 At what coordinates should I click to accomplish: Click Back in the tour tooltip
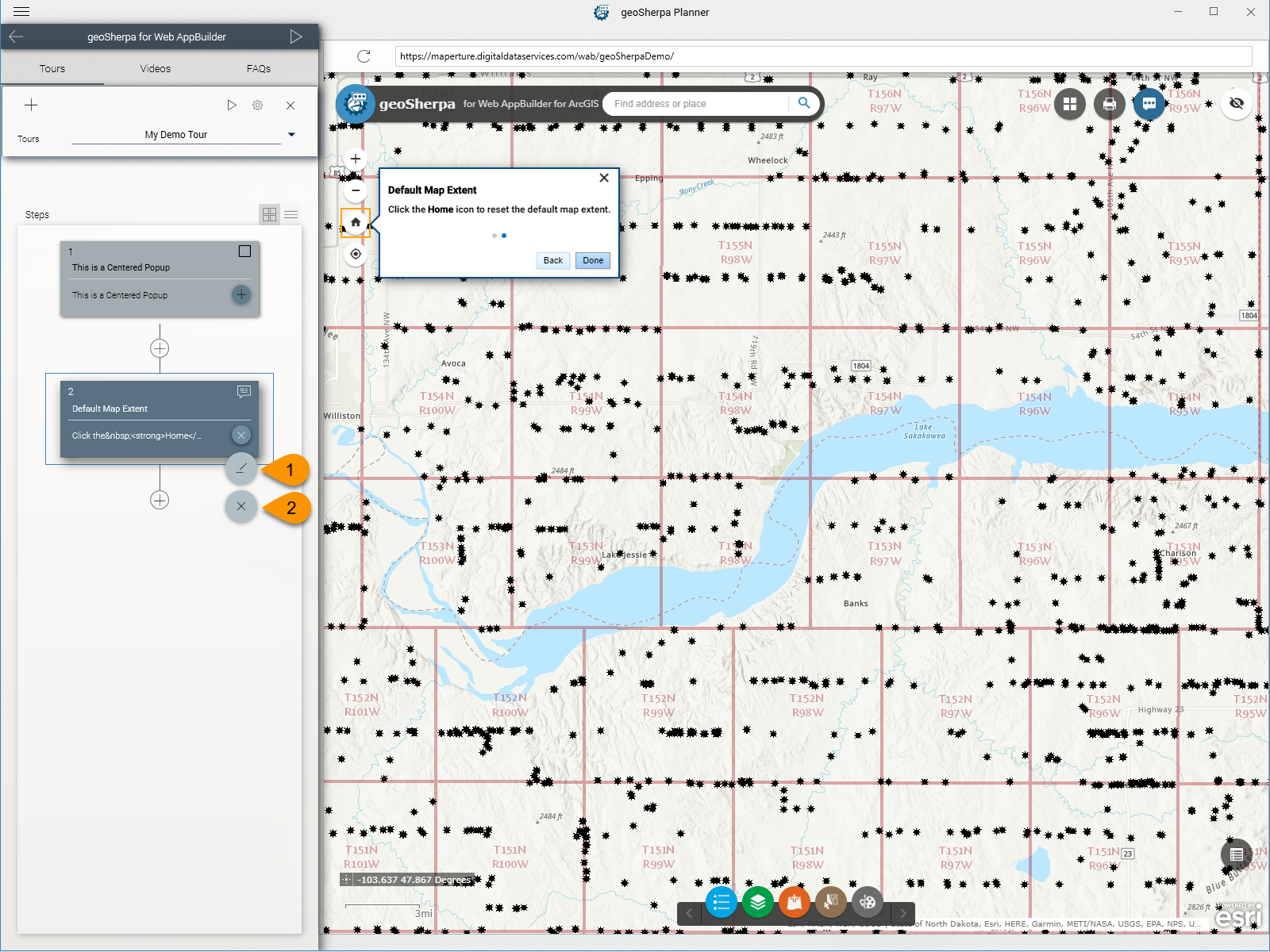[553, 260]
